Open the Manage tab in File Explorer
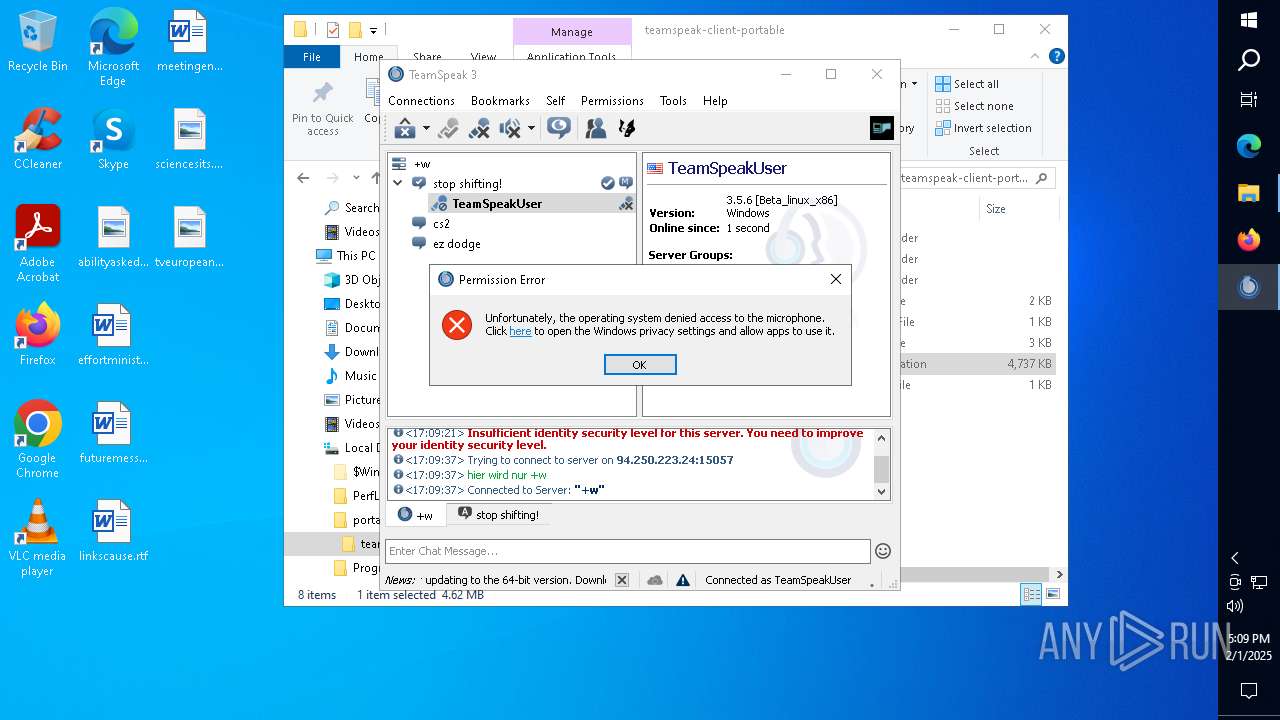This screenshot has height=720, width=1280. [572, 32]
